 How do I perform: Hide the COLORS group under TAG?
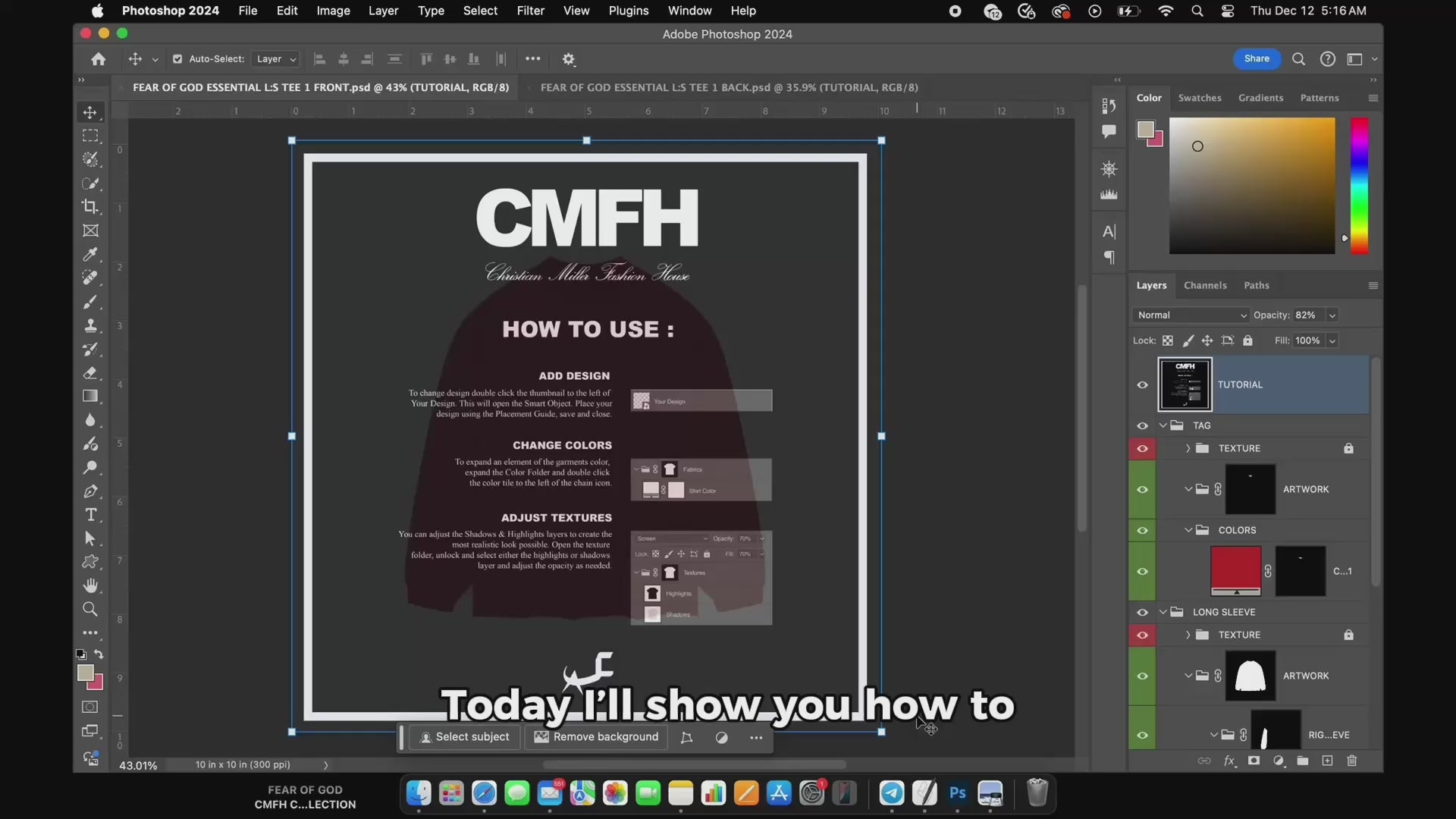tap(1142, 531)
